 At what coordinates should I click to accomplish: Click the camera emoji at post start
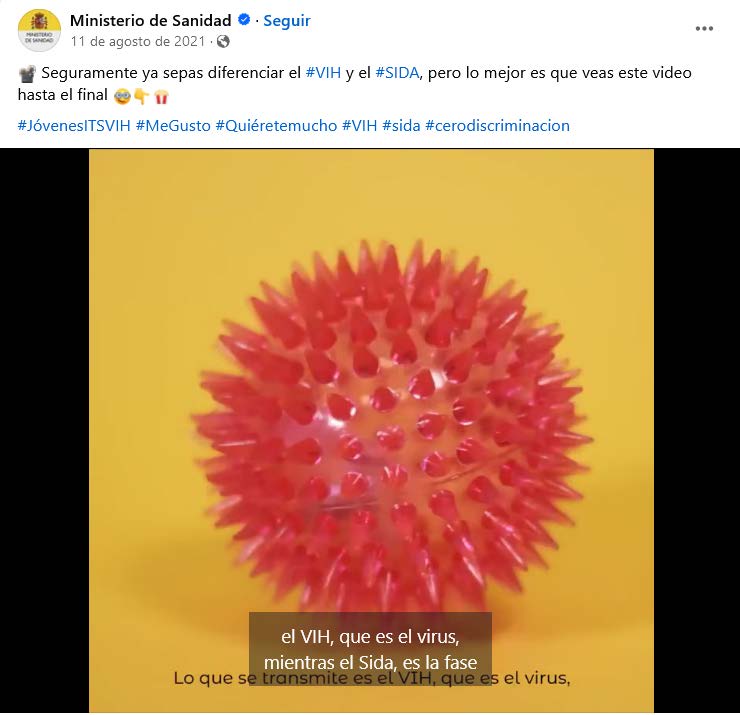(x=27, y=74)
